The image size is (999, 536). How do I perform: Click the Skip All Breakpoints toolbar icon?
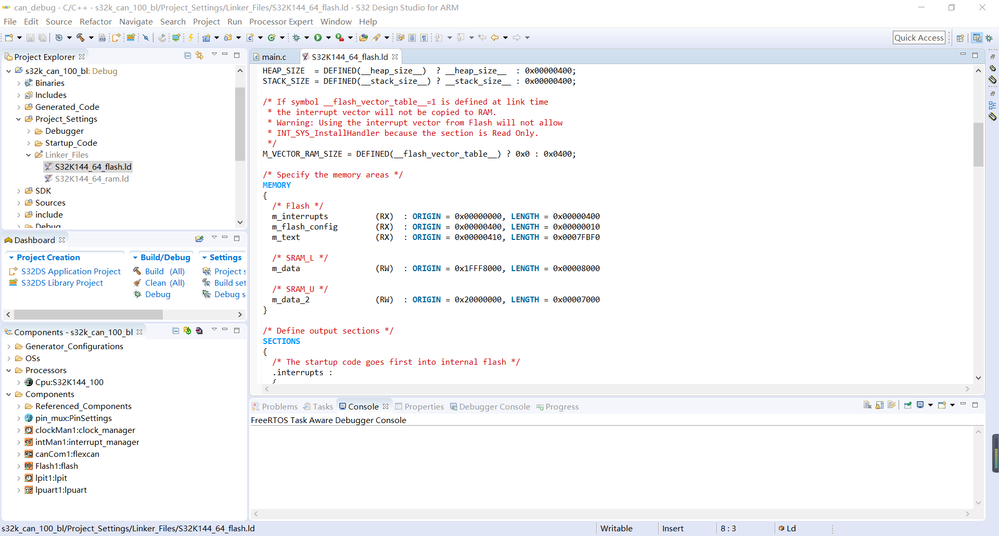pos(146,38)
